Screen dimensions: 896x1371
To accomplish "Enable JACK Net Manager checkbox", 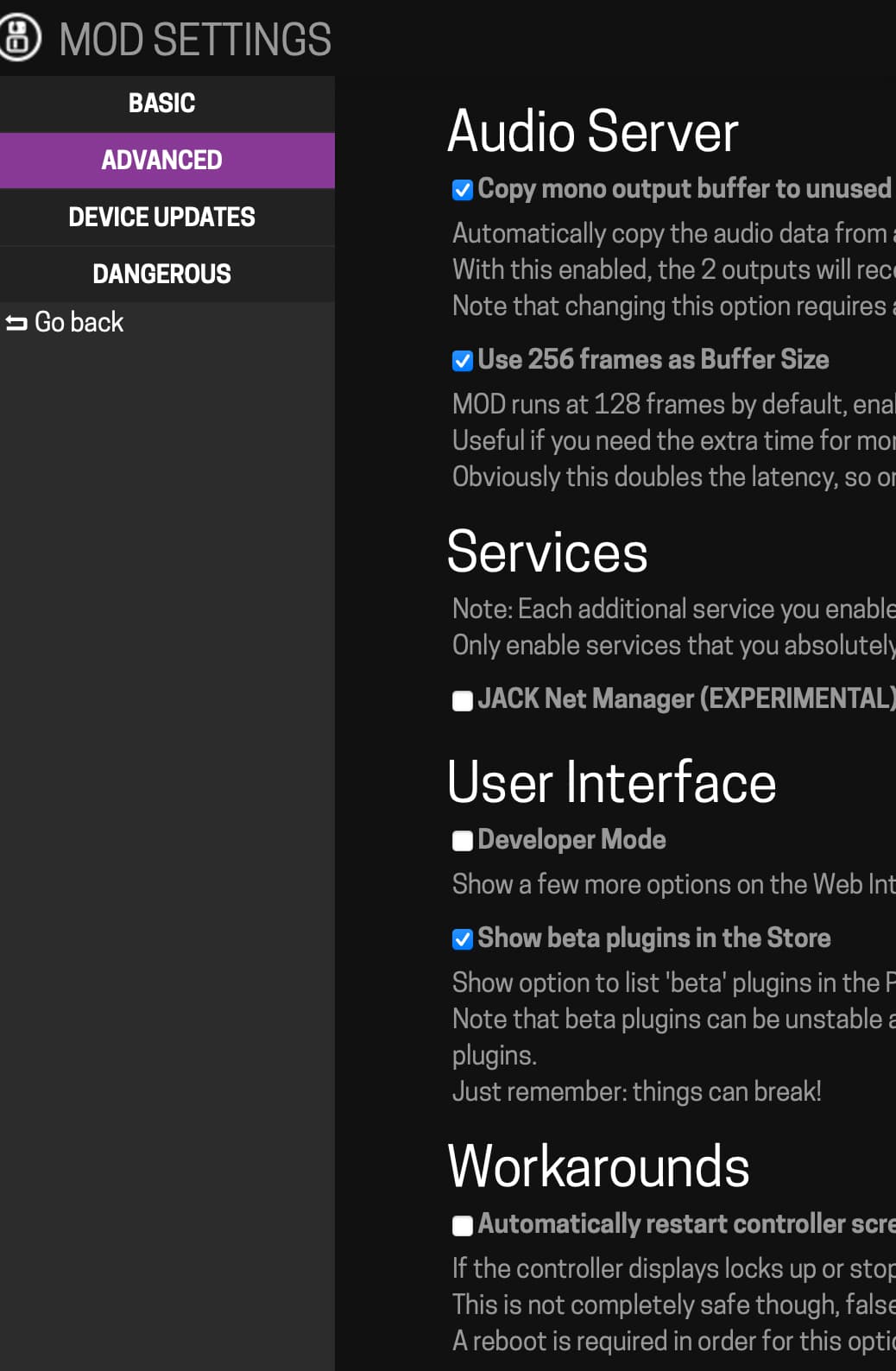I will [463, 701].
